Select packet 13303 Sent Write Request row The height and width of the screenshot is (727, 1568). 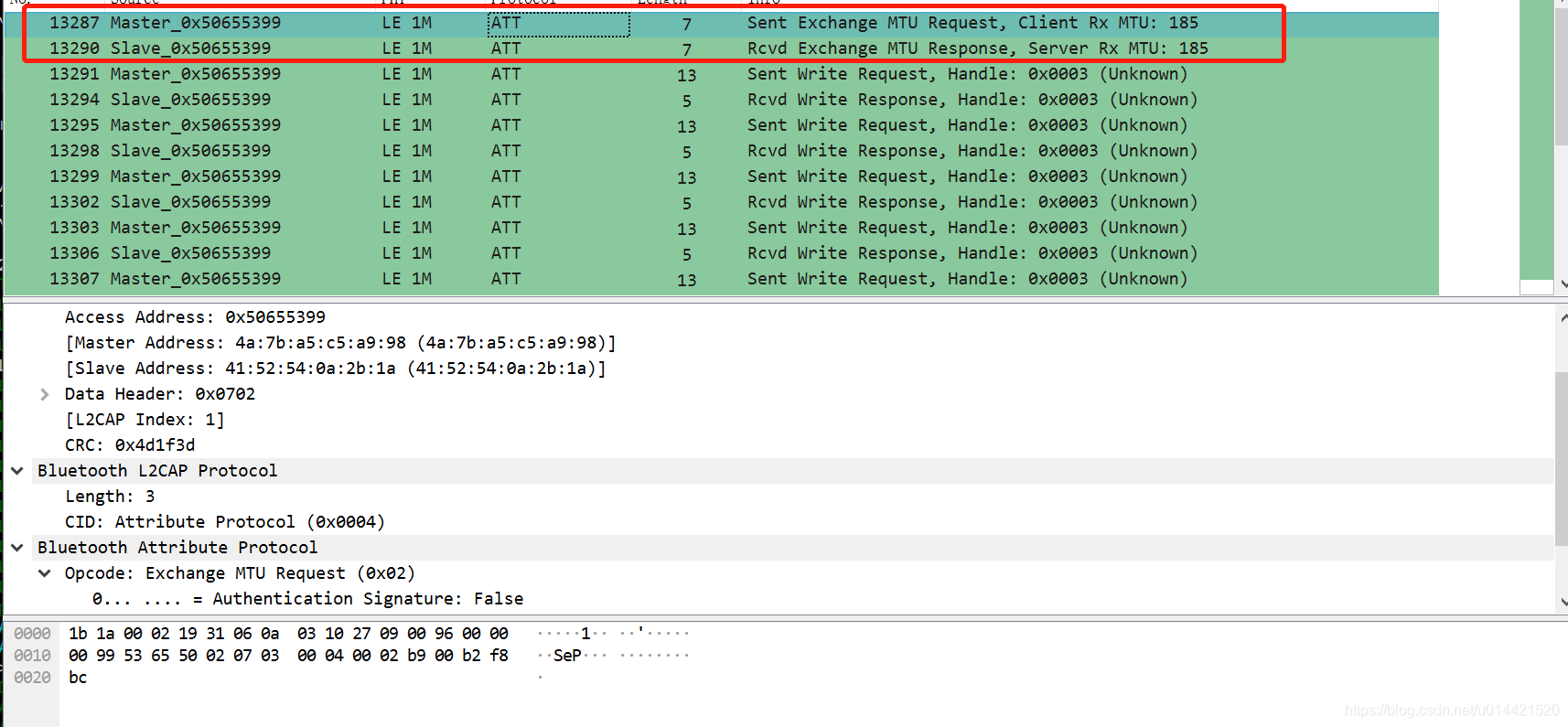721,229
